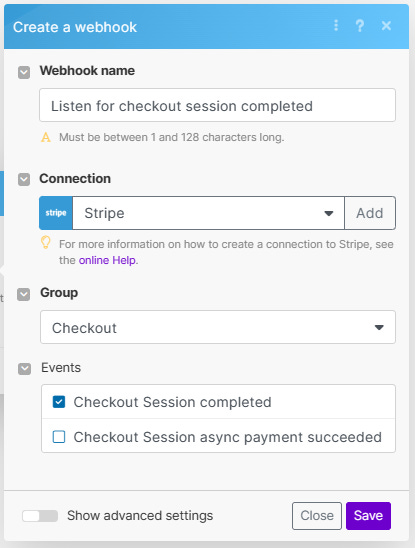Open the Stripe connection dropdown
415x548 pixels.
[x=208, y=213]
